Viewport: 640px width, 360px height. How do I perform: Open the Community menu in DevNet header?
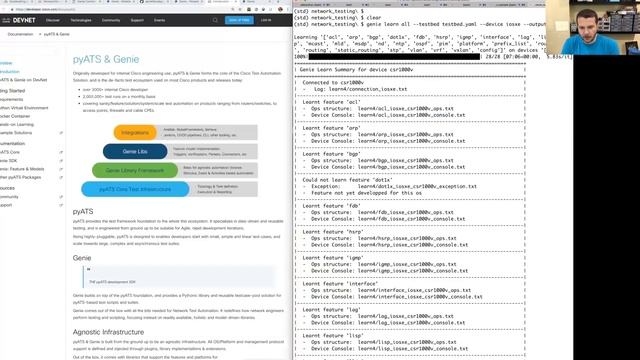tap(111, 20)
